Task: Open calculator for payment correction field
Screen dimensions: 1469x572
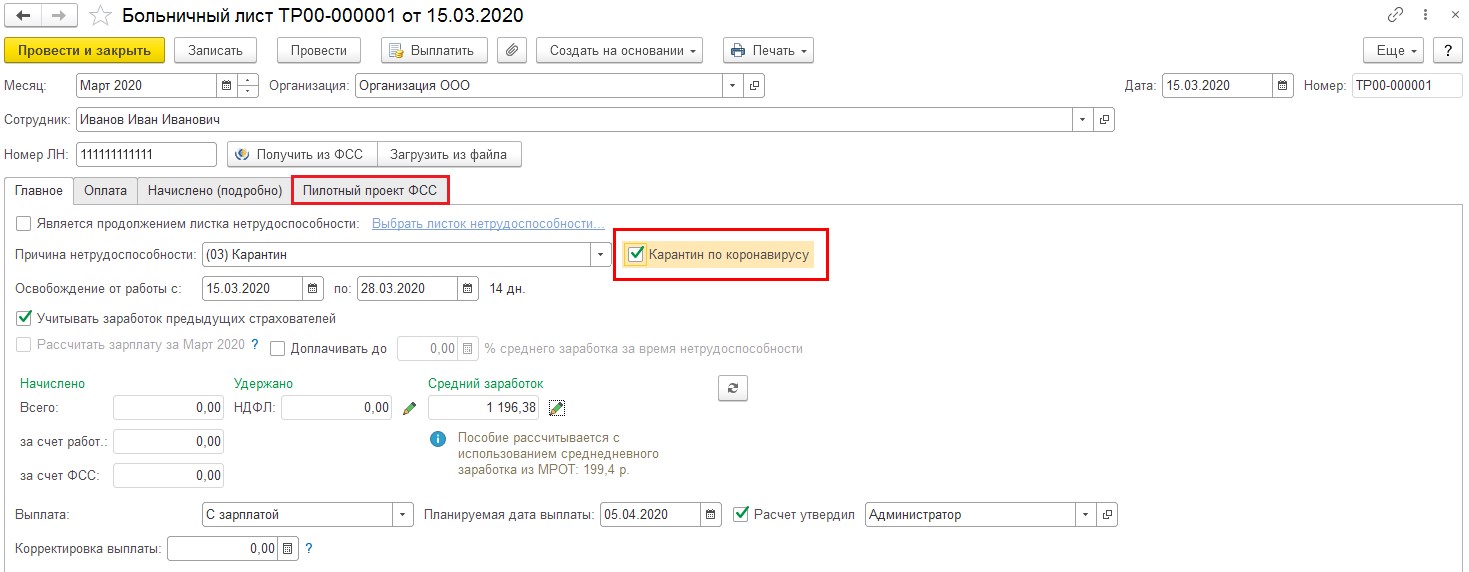Action: 288,549
